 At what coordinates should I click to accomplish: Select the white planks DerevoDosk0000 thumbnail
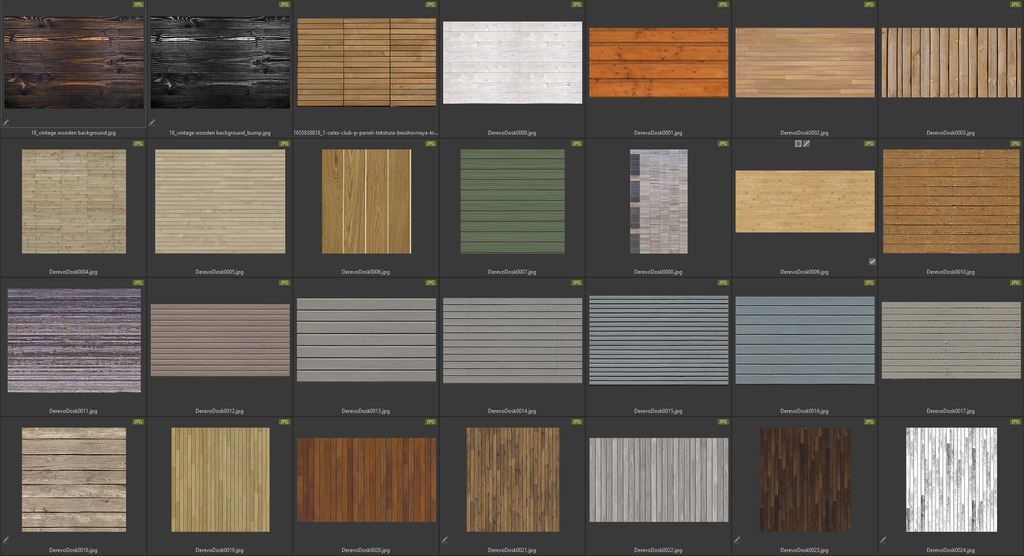[x=512, y=63]
